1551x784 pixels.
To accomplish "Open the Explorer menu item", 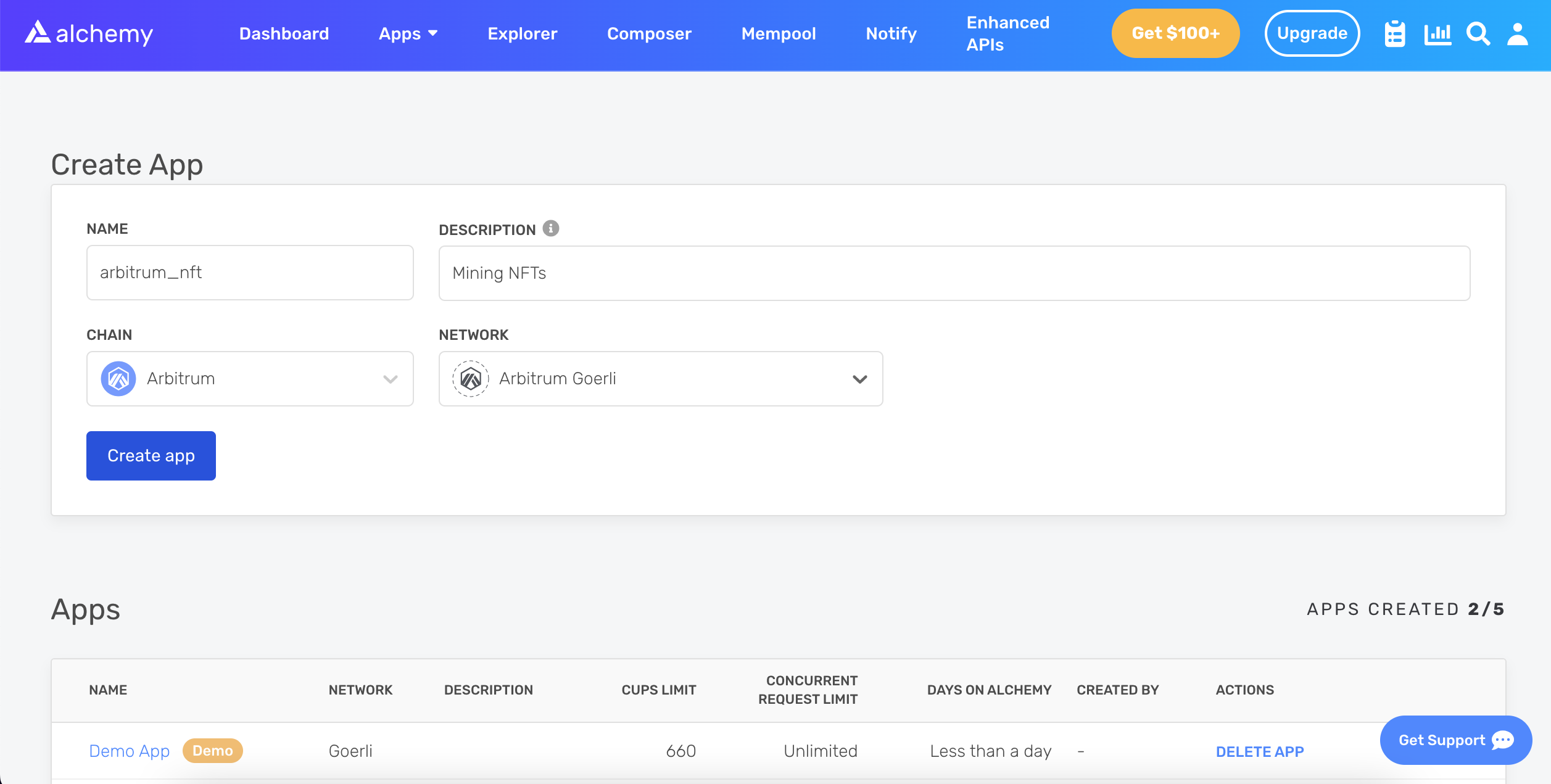I will (x=522, y=34).
